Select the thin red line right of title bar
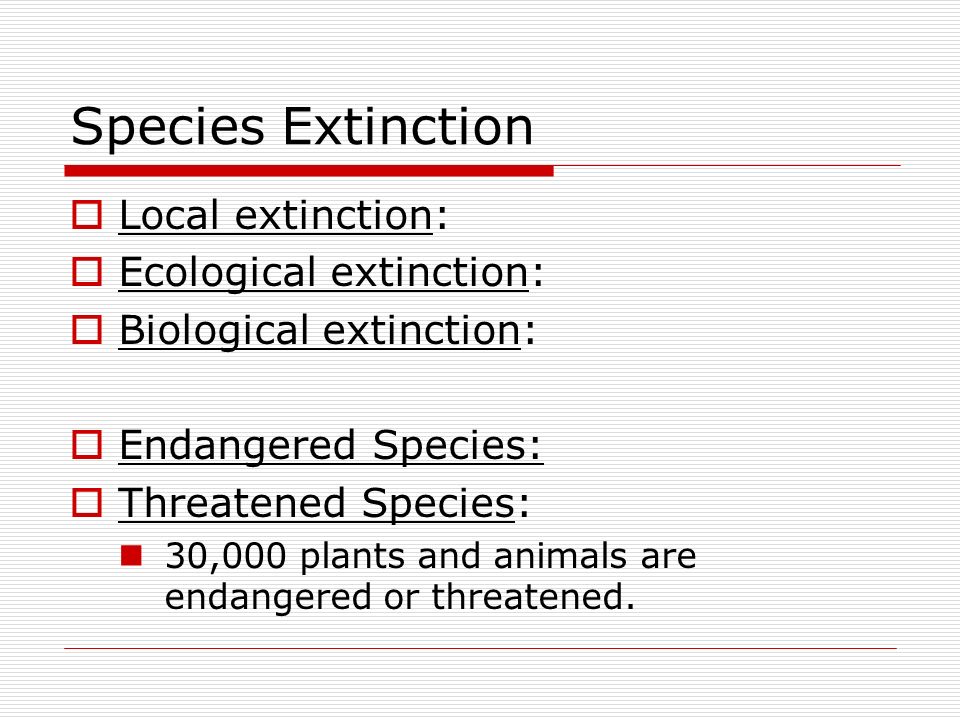The width and height of the screenshot is (960, 720). tap(727, 165)
